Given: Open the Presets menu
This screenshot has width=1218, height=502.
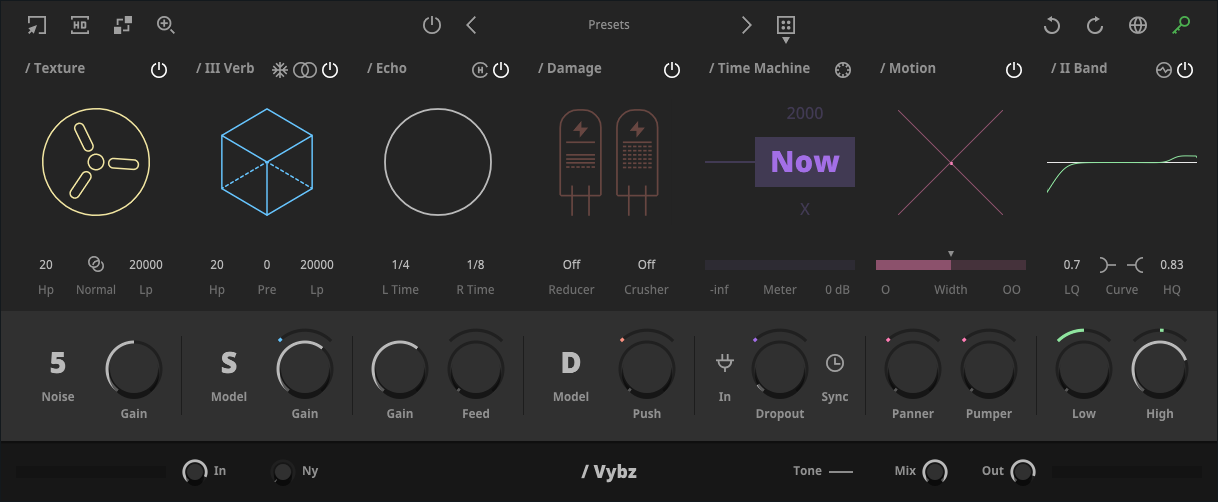Looking at the screenshot, I should [609, 25].
